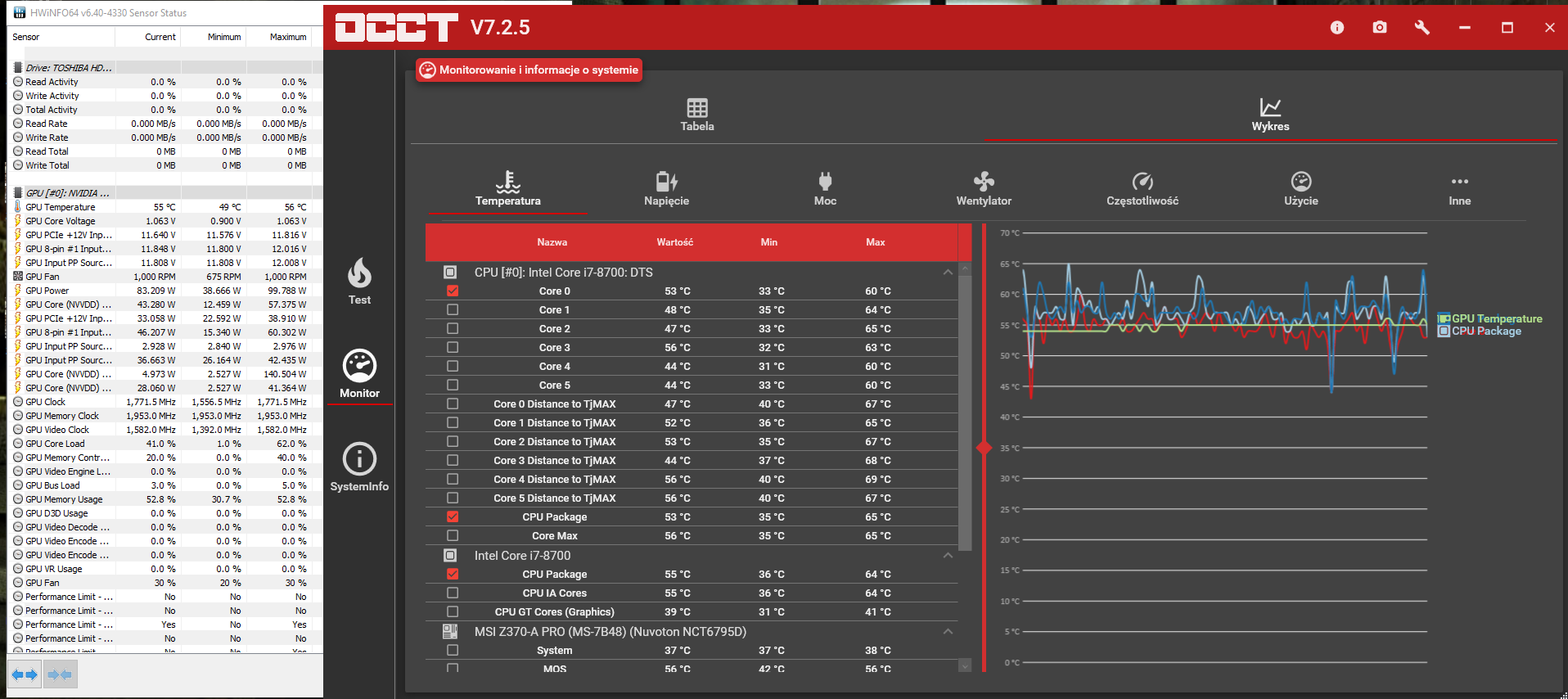Collapse the CPU [#0] Intel Core i7-8700 DTS group
Image resolution: width=1568 pixels, height=699 pixels.
click(948, 272)
